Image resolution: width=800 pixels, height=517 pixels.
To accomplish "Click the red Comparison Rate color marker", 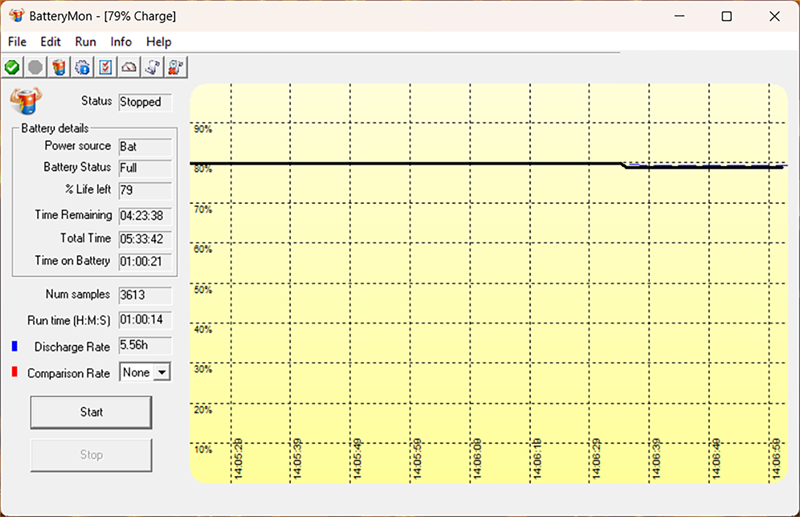I will tap(15, 373).
